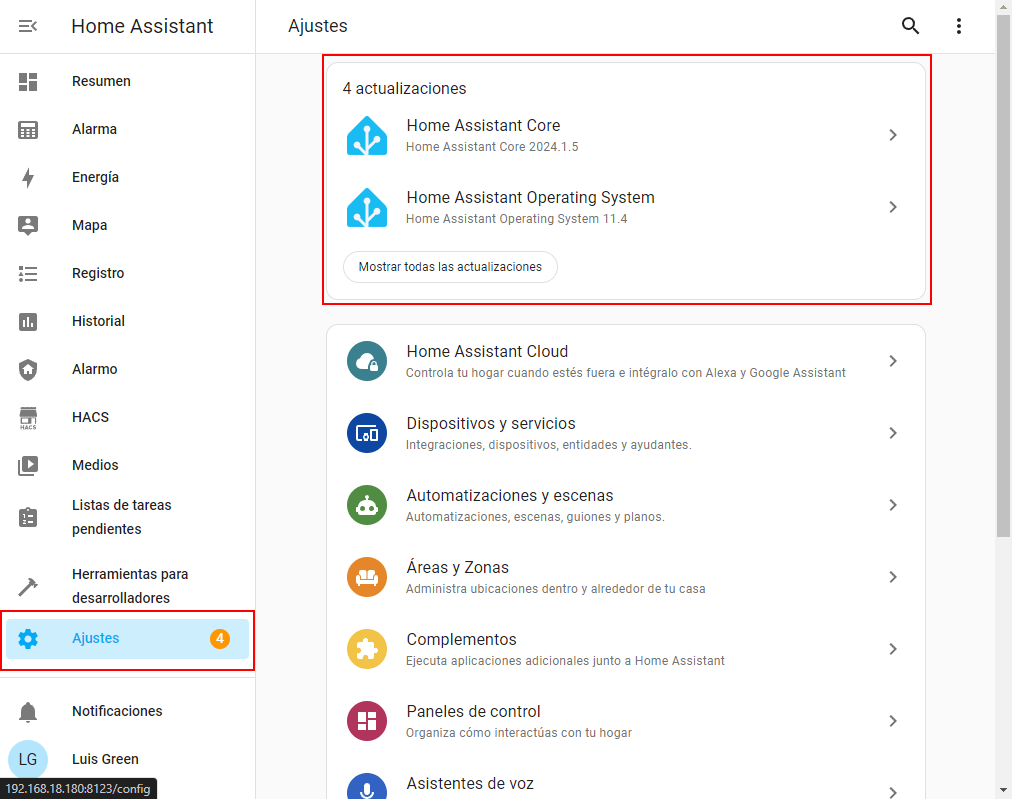The height and width of the screenshot is (799, 1012).
Task: Click the orange 4 updates badge
Action: pos(219,639)
